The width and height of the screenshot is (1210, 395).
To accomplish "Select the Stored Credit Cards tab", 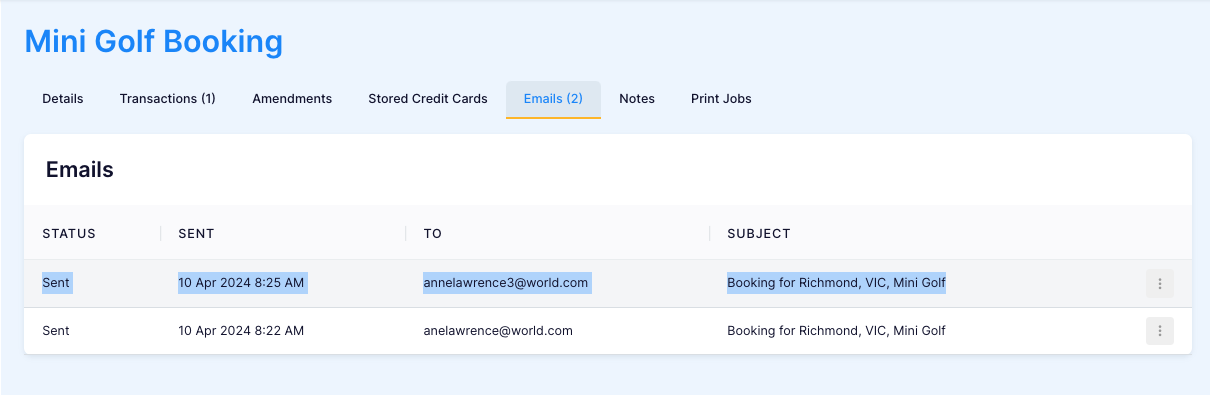I will pyautogui.click(x=428, y=99).
